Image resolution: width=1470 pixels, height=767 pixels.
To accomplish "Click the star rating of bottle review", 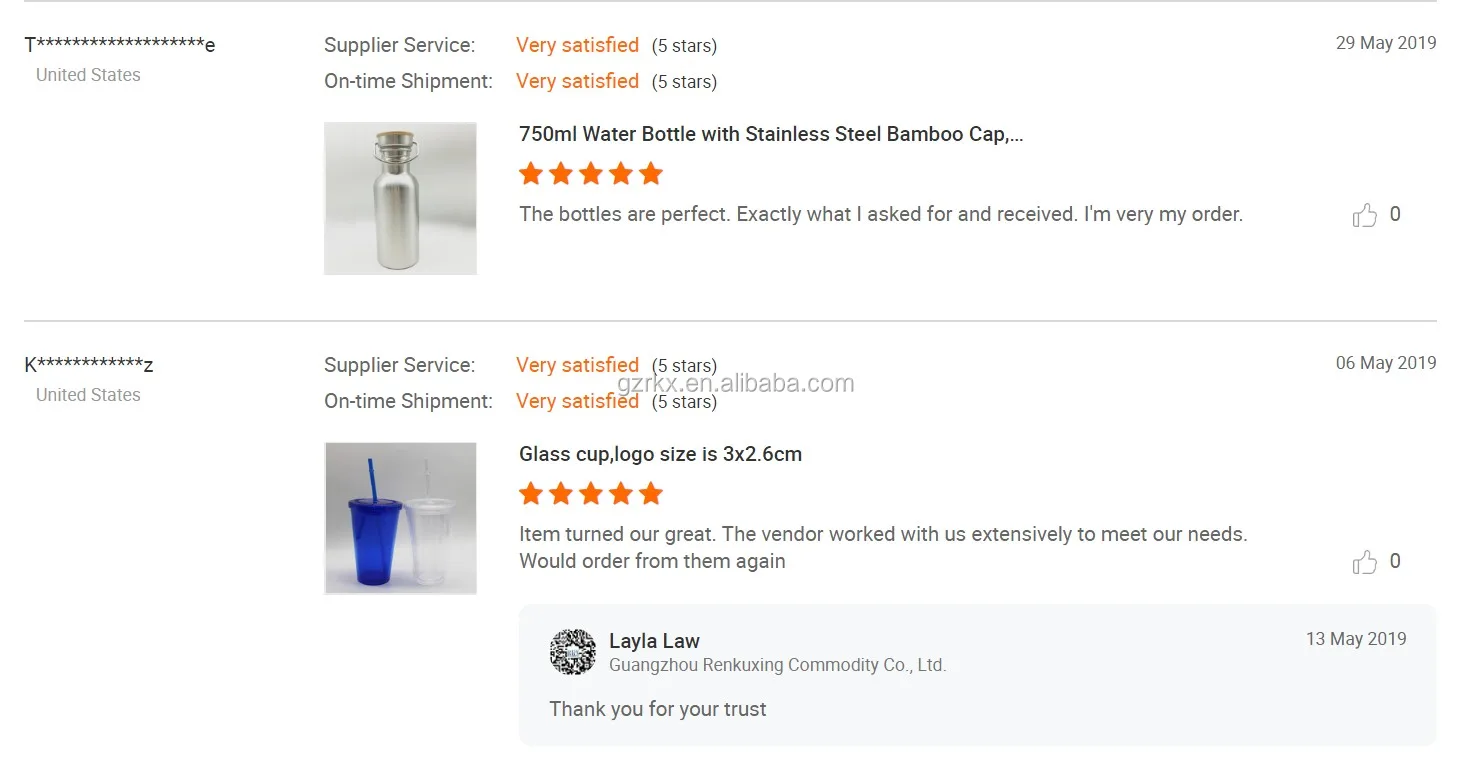I will pos(591,174).
